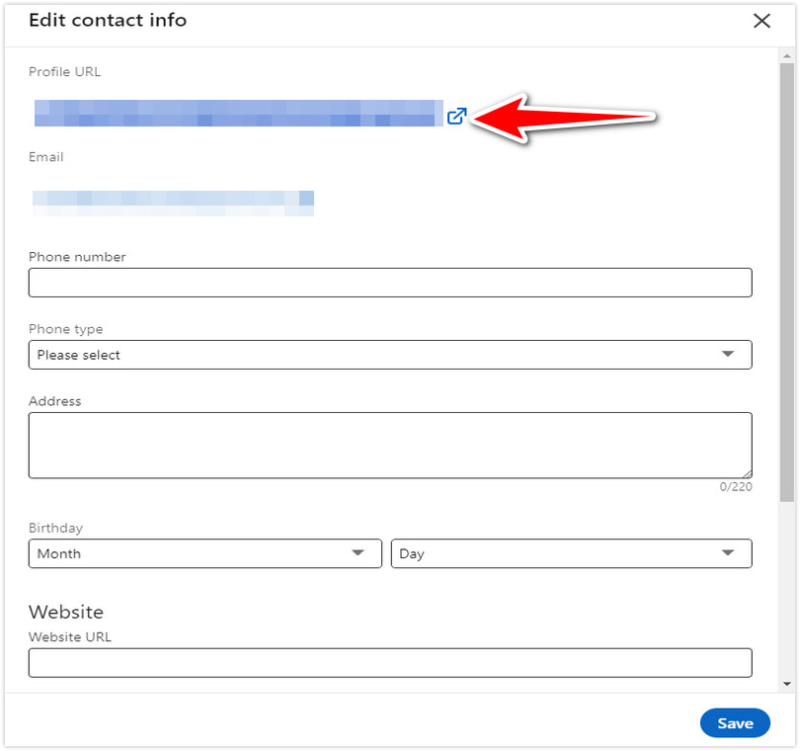The image size is (800, 751).
Task: Click the Address 0/220 character counter
Action: (735, 487)
